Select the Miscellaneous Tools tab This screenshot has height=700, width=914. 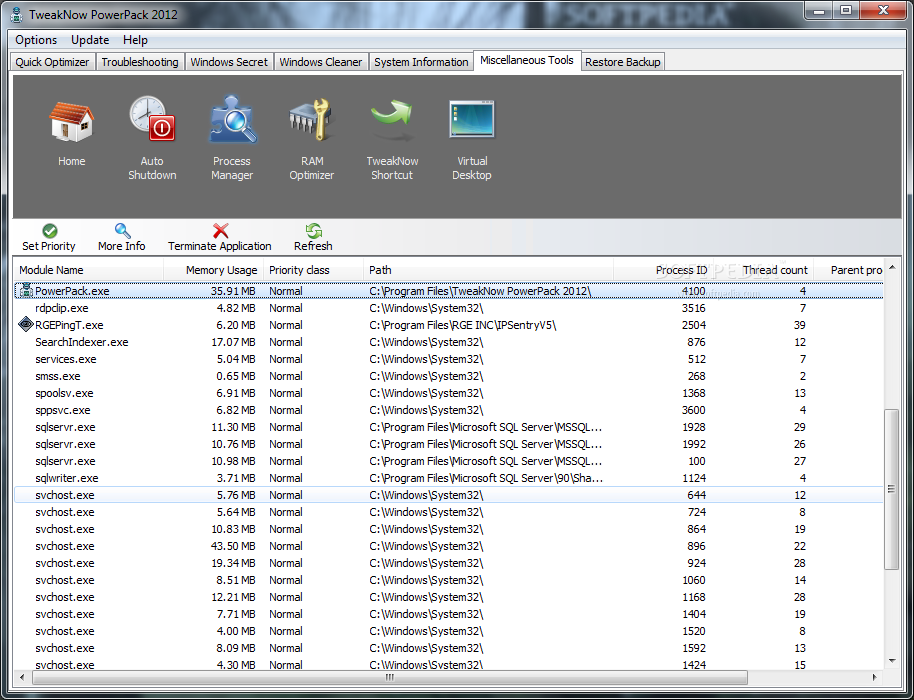coord(527,60)
